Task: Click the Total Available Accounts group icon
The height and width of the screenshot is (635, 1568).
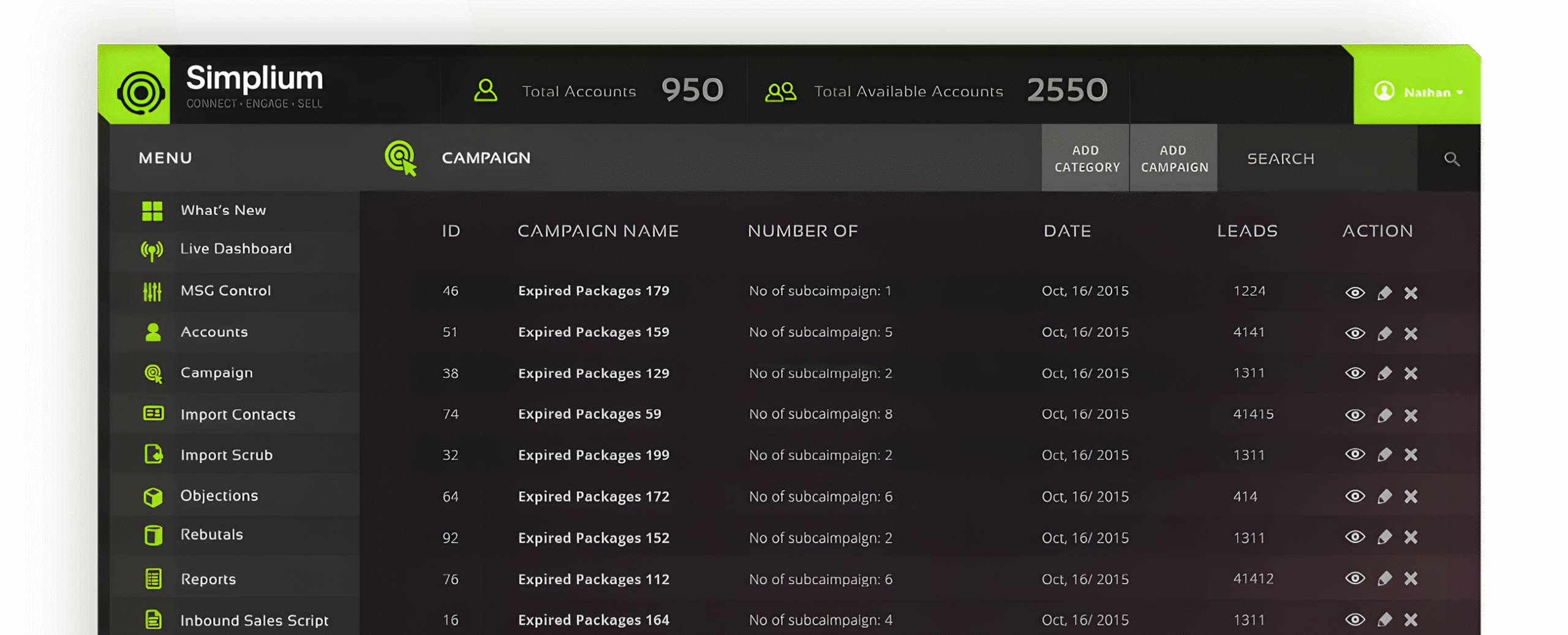Action: pos(780,92)
